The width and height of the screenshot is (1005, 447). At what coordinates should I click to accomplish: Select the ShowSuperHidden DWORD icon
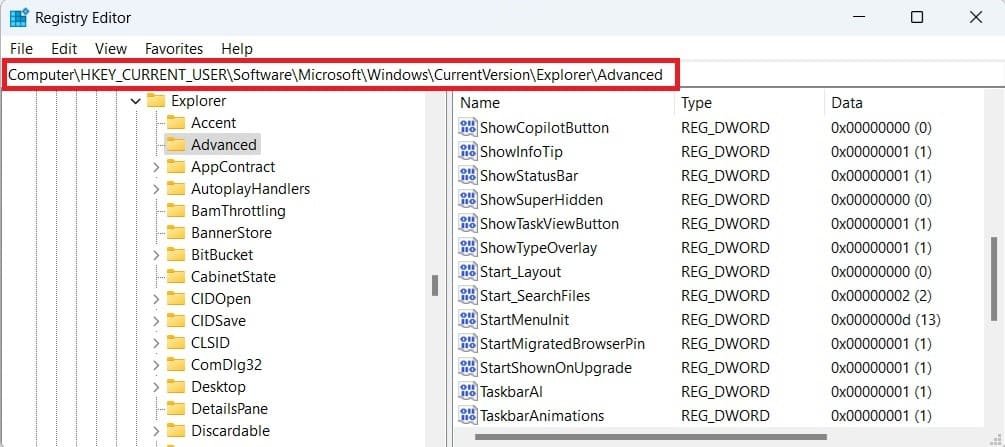coord(468,199)
